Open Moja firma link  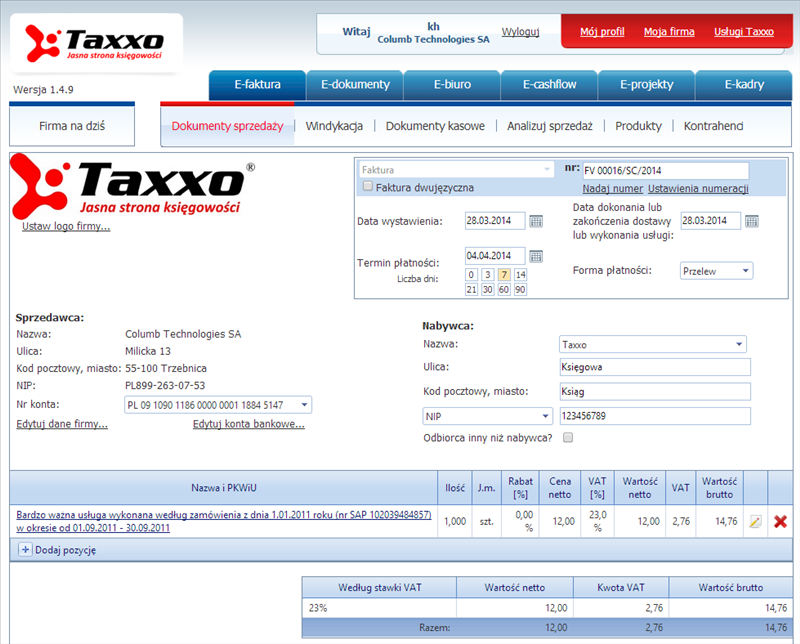(669, 32)
